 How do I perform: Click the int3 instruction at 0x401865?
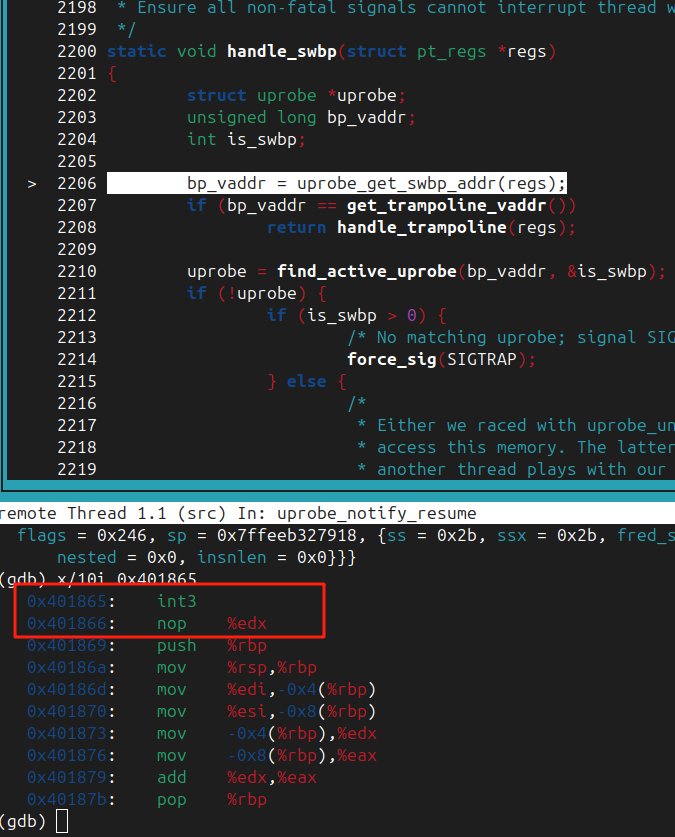pyautogui.click(x=177, y=601)
